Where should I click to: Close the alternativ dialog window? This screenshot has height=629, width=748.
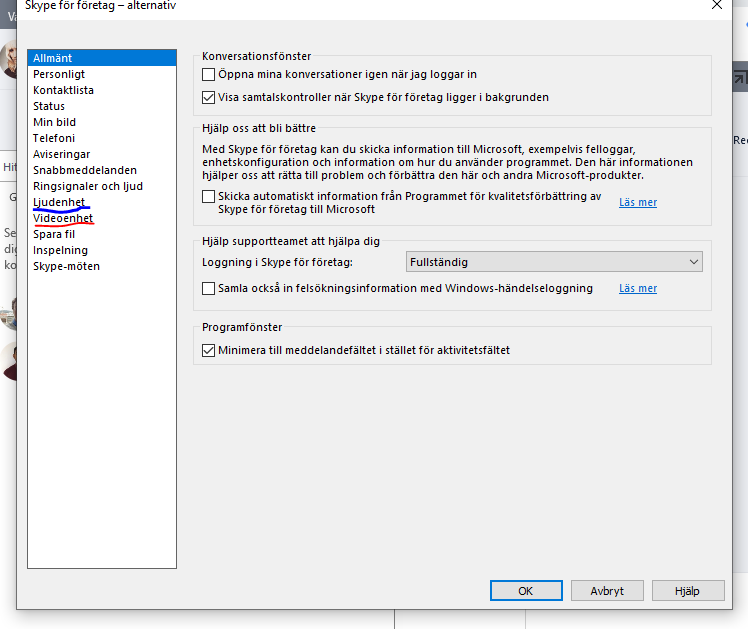tap(717, 5)
